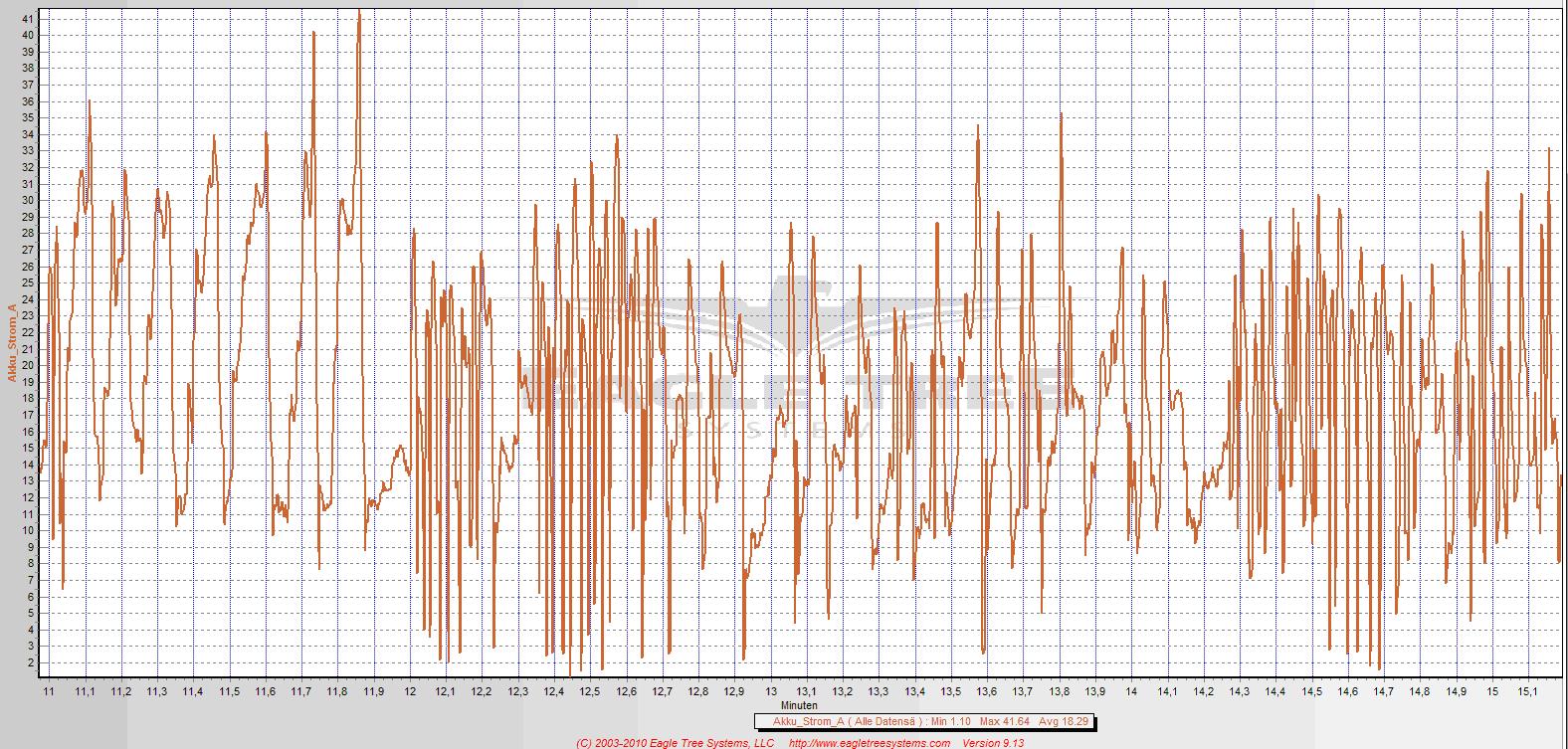Click the y-axis tick label 2

pos(31,662)
